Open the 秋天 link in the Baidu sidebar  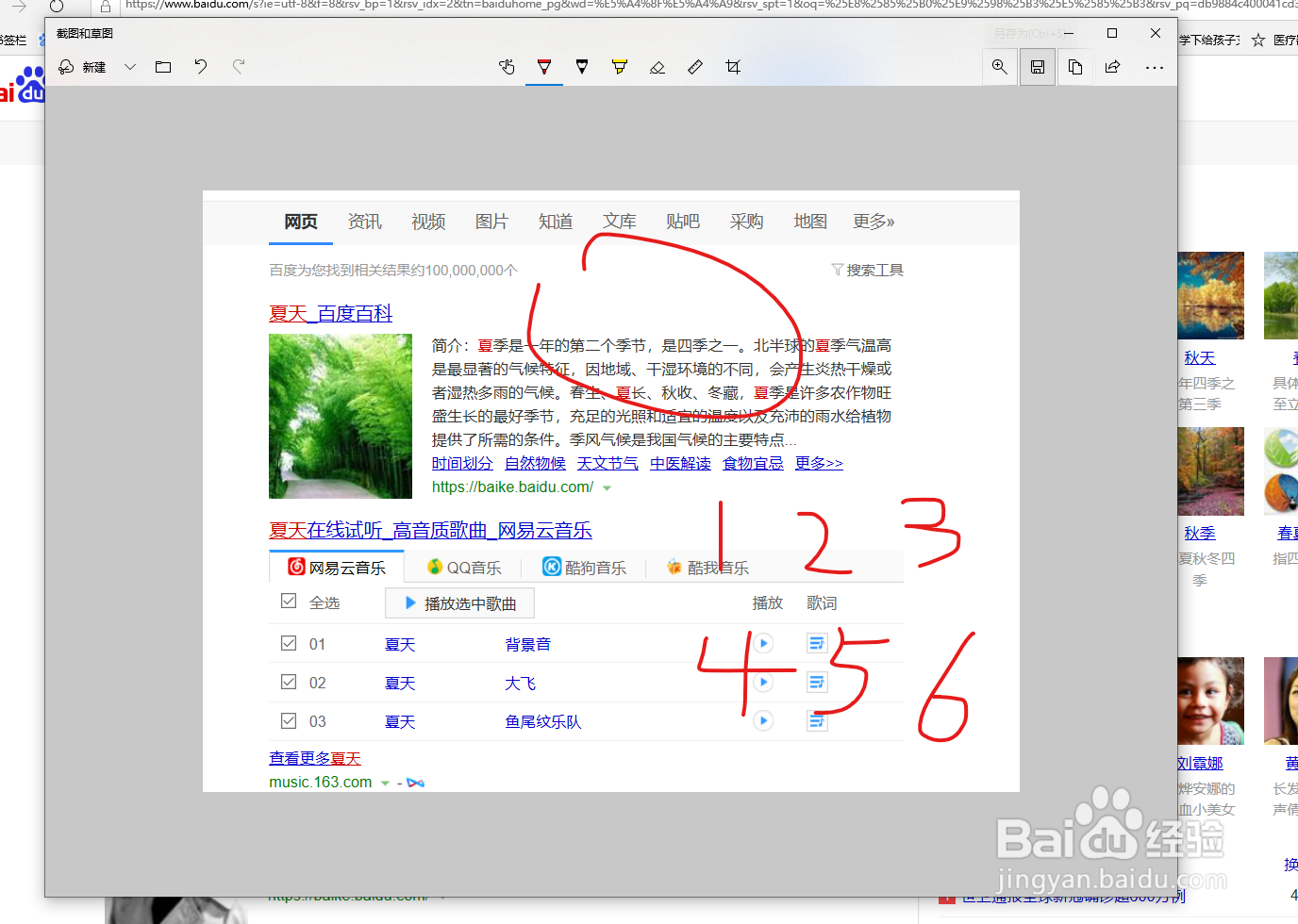pyautogui.click(x=1200, y=358)
